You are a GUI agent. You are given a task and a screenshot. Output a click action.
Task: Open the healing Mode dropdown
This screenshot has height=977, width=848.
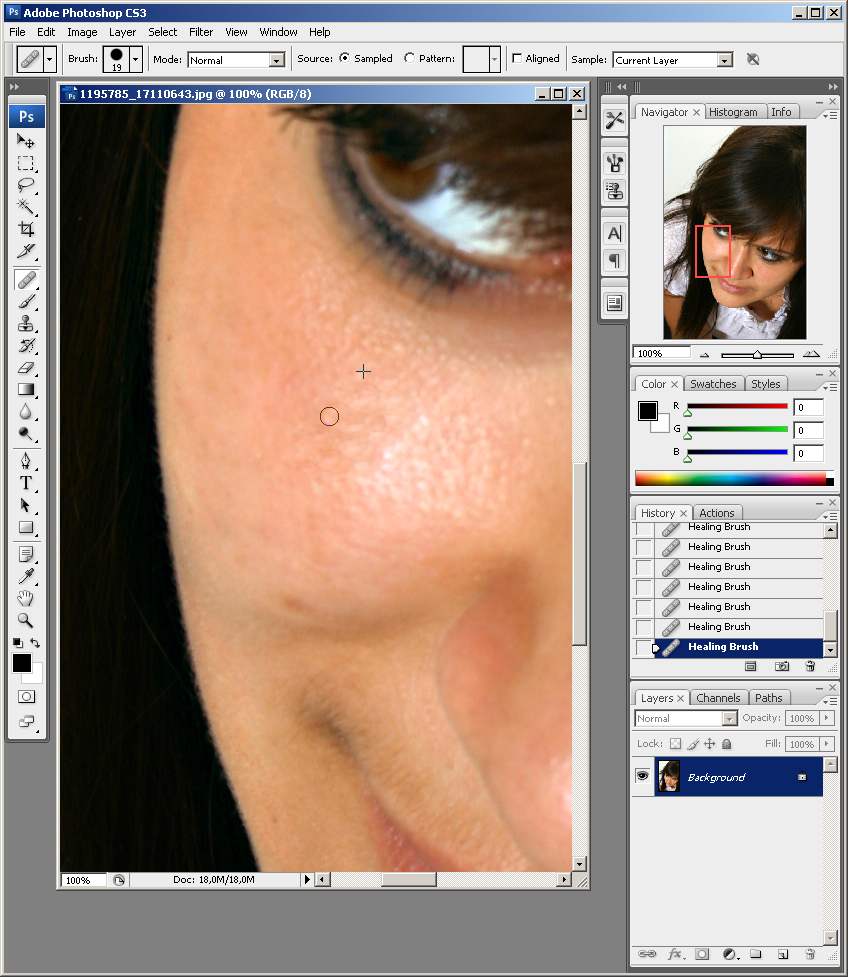click(x=276, y=60)
